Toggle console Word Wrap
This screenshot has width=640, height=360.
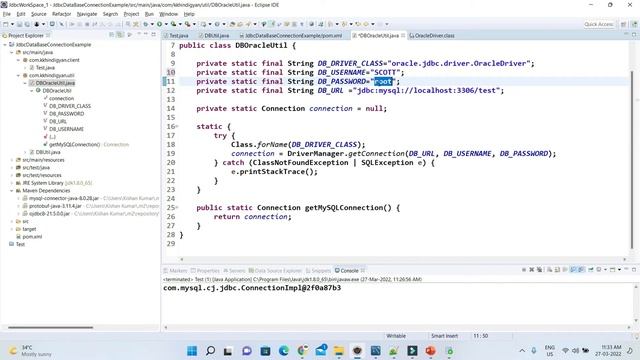[x=565, y=270]
